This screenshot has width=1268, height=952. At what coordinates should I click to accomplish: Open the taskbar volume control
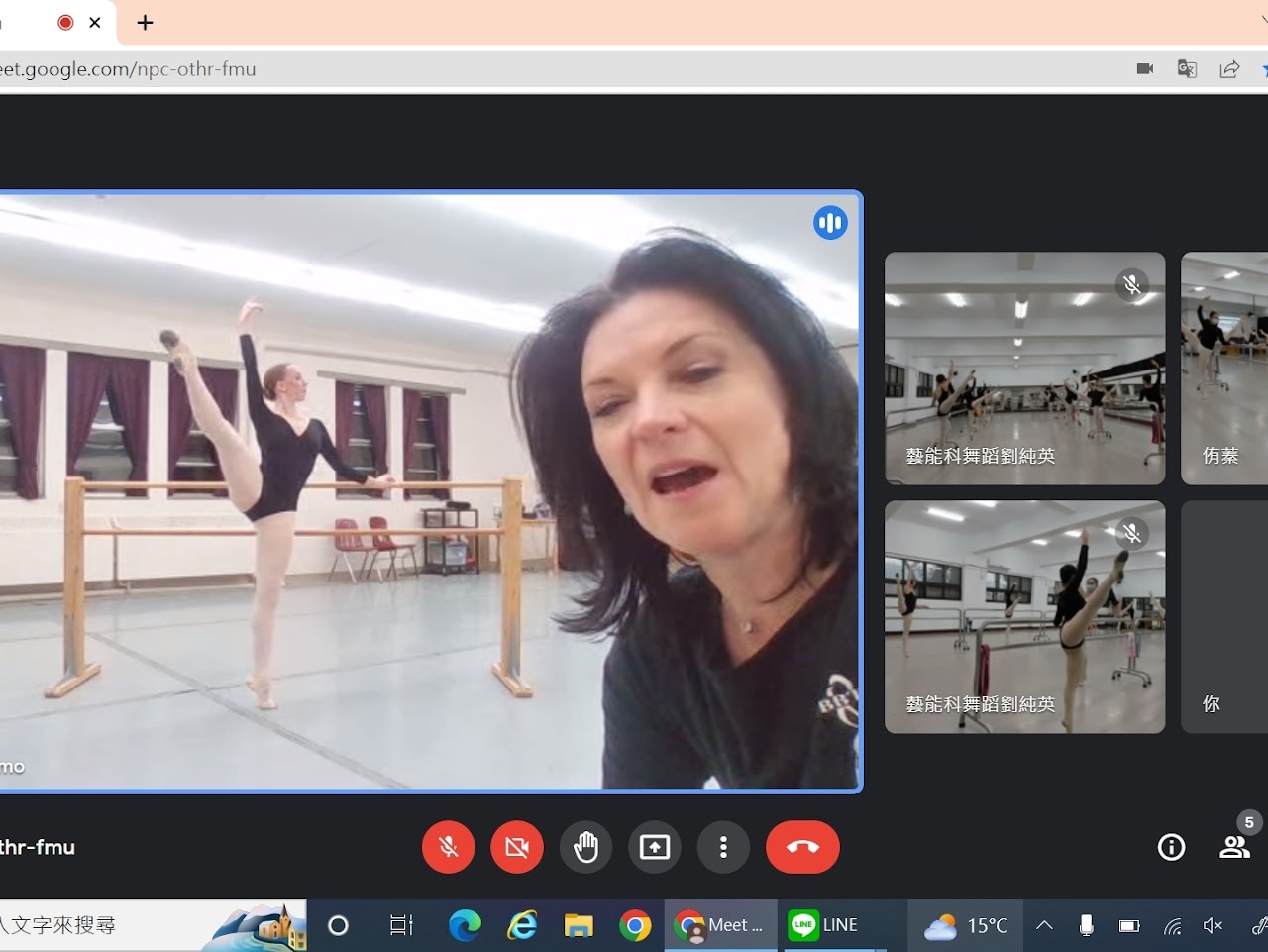click(x=1213, y=925)
